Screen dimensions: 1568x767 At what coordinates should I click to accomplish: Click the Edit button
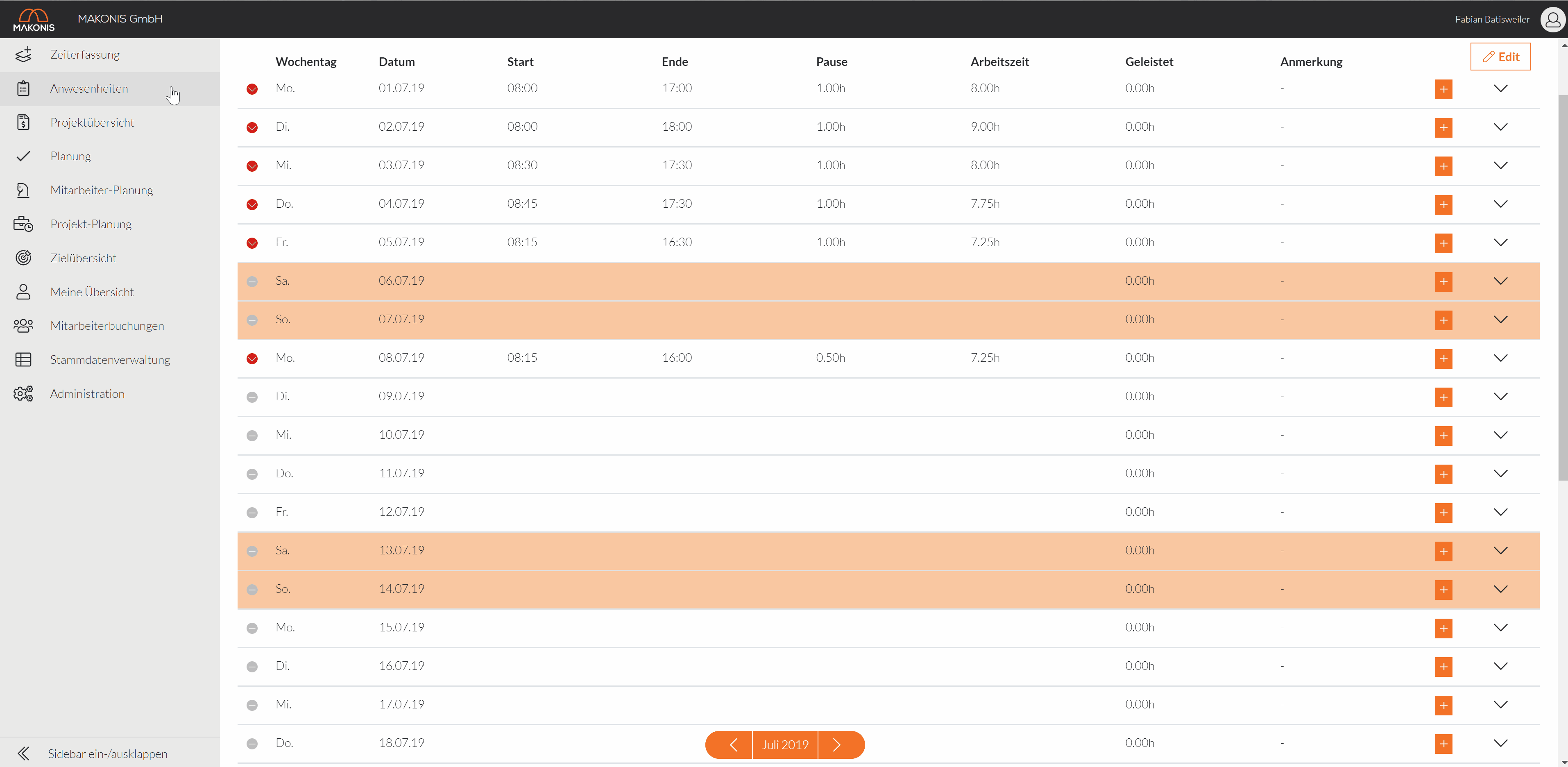coord(1500,57)
